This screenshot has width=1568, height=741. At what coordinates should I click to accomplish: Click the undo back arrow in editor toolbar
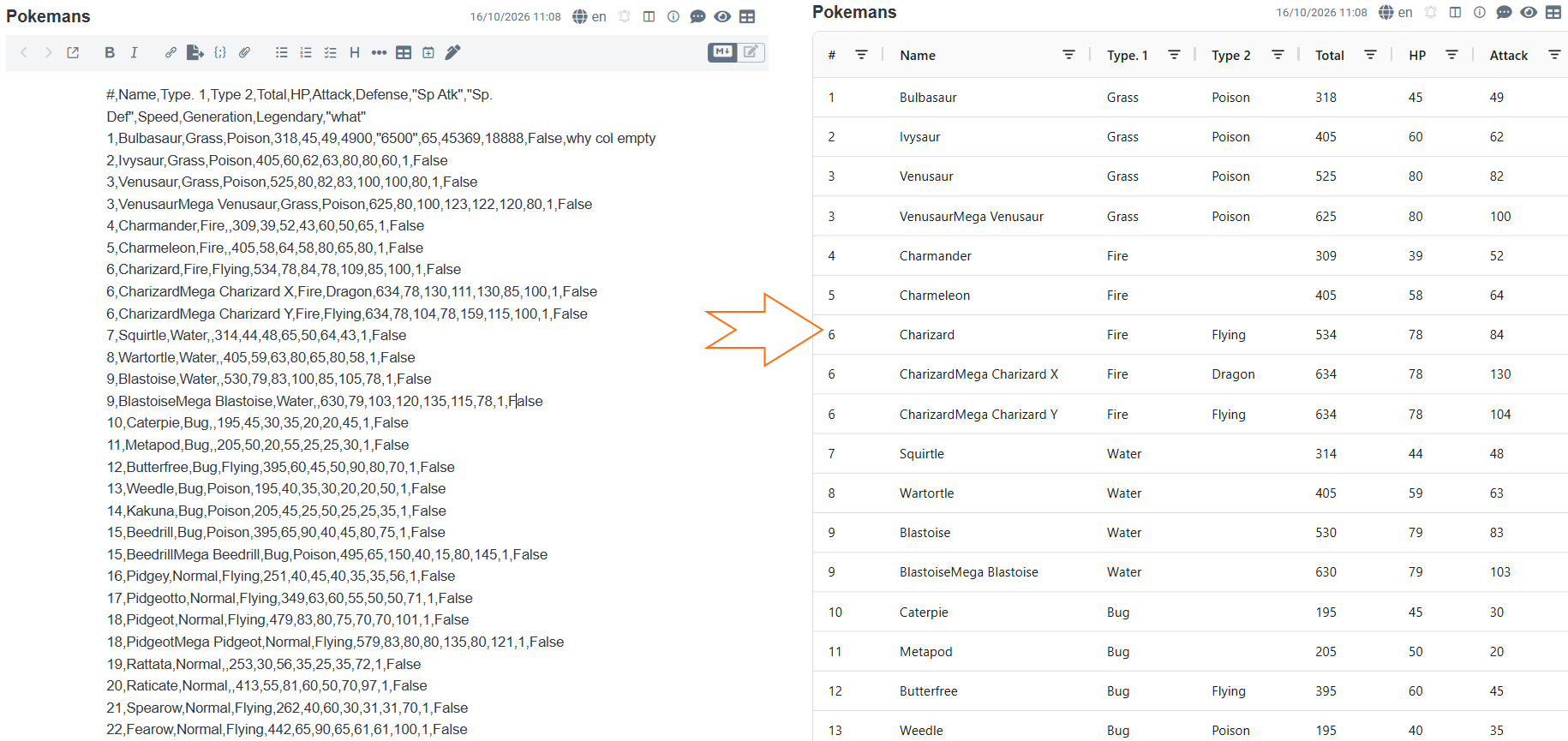point(24,53)
